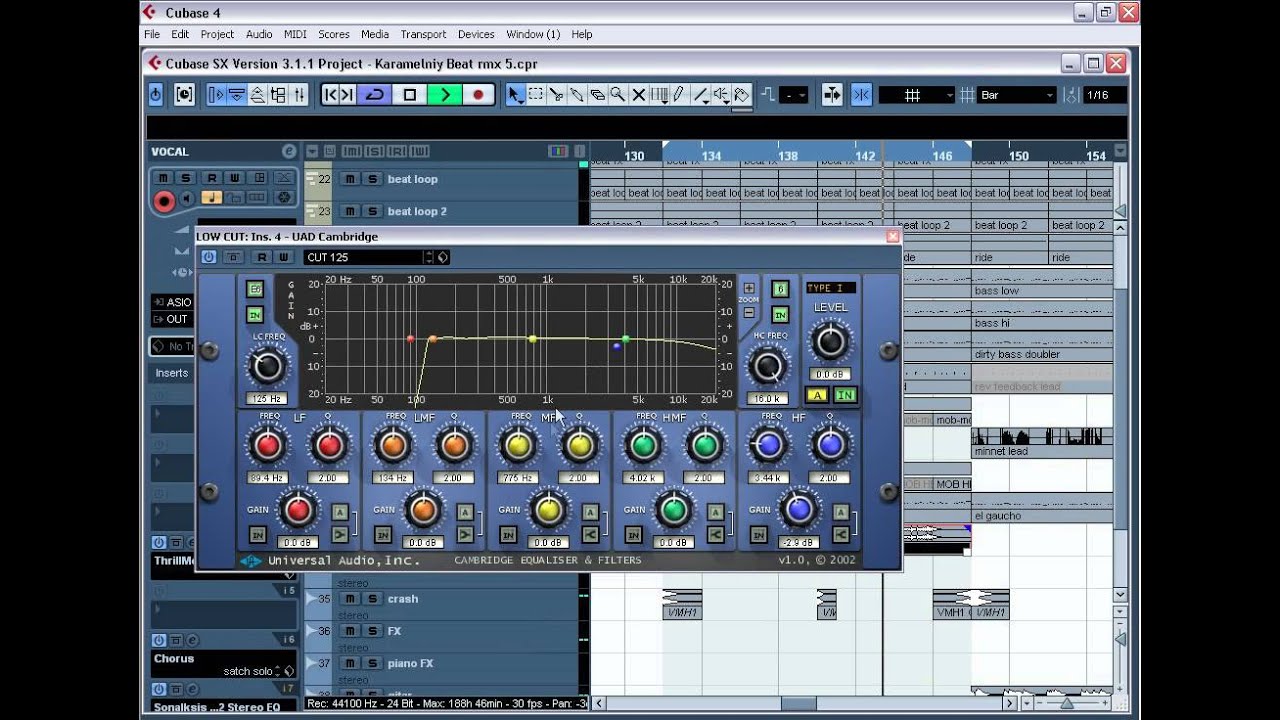Click the HF gain value field -2.9 dB
The height and width of the screenshot is (720, 1280).
(x=799, y=543)
